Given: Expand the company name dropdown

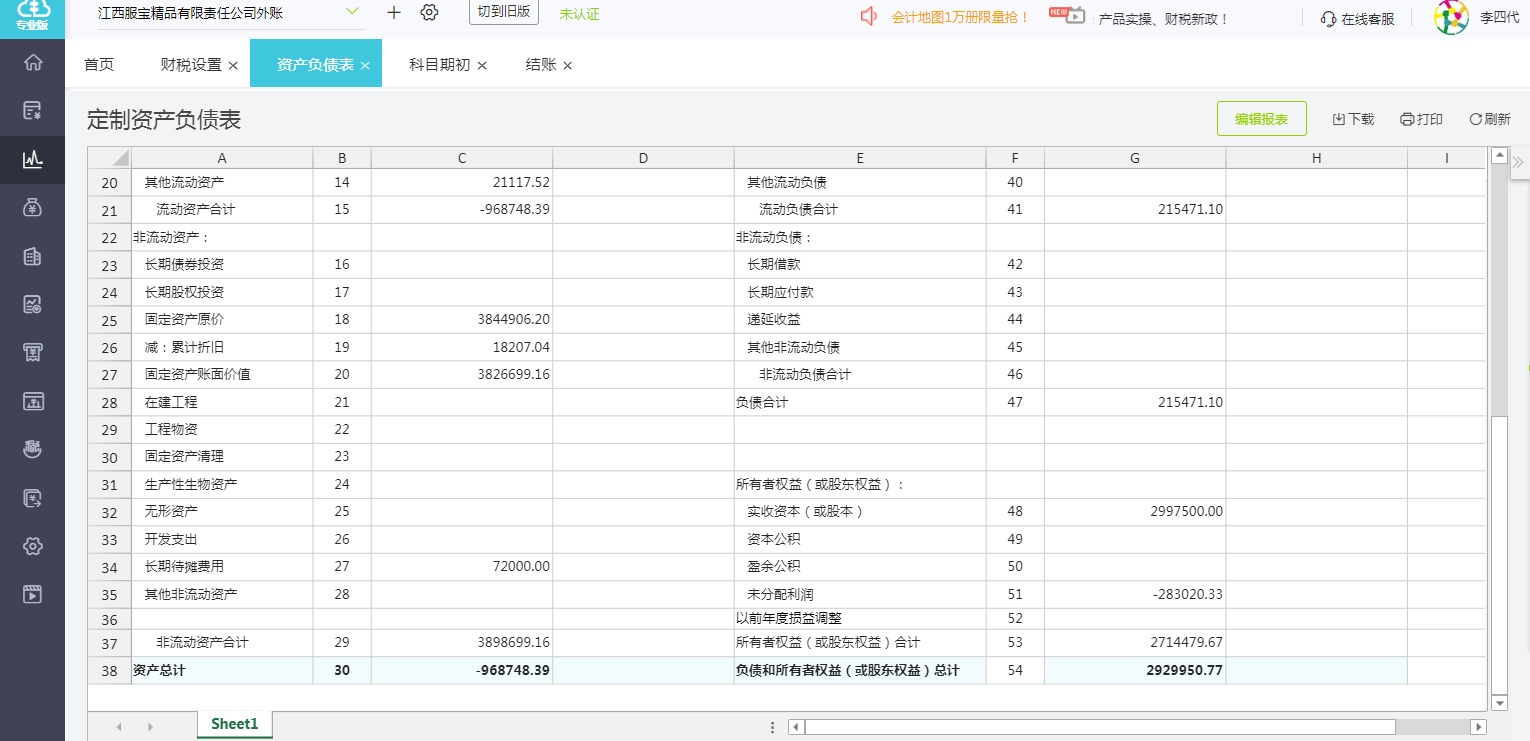Looking at the screenshot, I should pos(352,11).
